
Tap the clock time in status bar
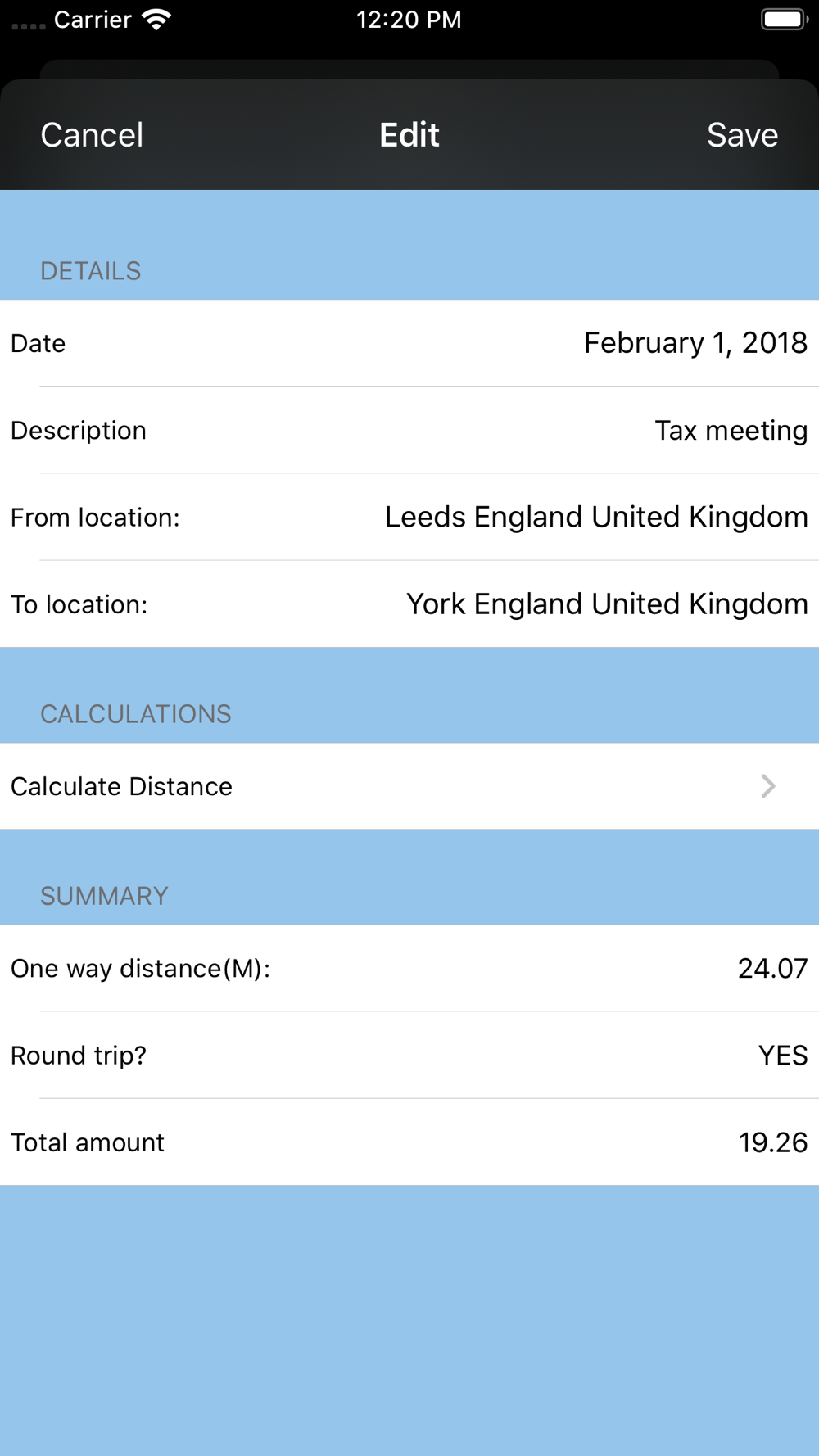(x=409, y=20)
